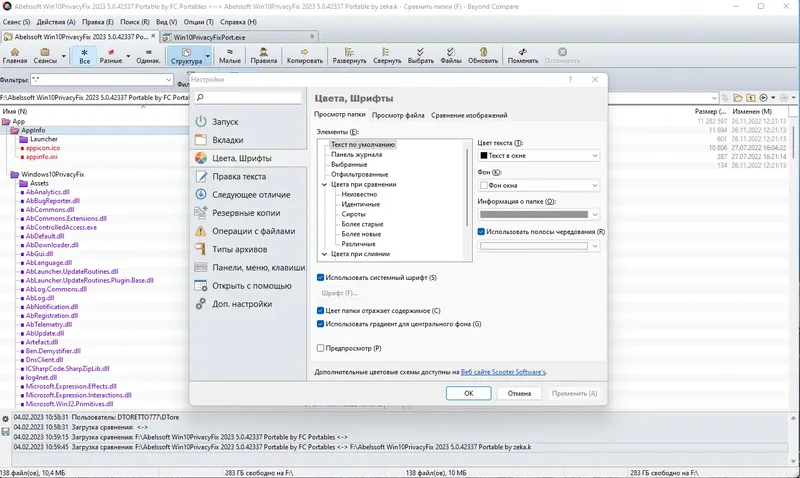Open the Сеанс (S) menu
Screen dimensions: 800x478
point(16,22)
